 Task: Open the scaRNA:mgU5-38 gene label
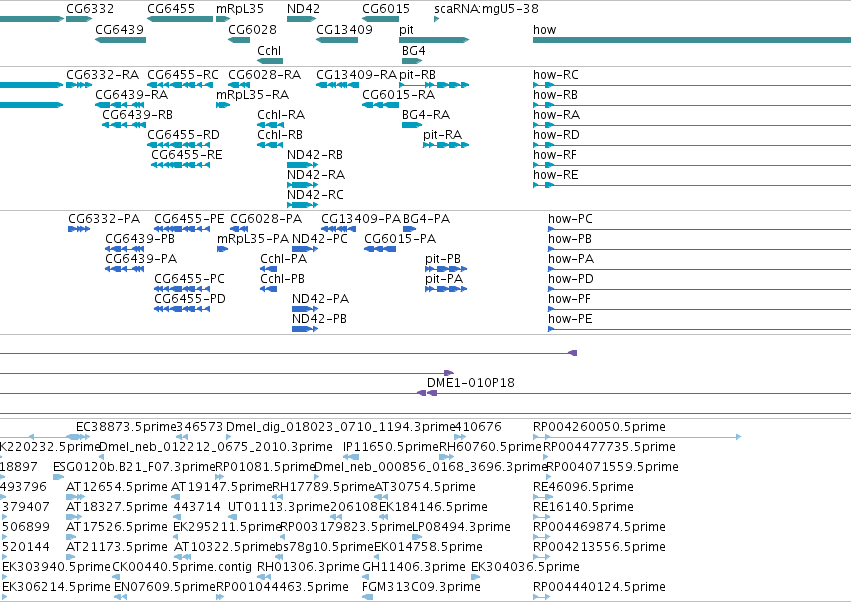pyautogui.click(x=486, y=9)
